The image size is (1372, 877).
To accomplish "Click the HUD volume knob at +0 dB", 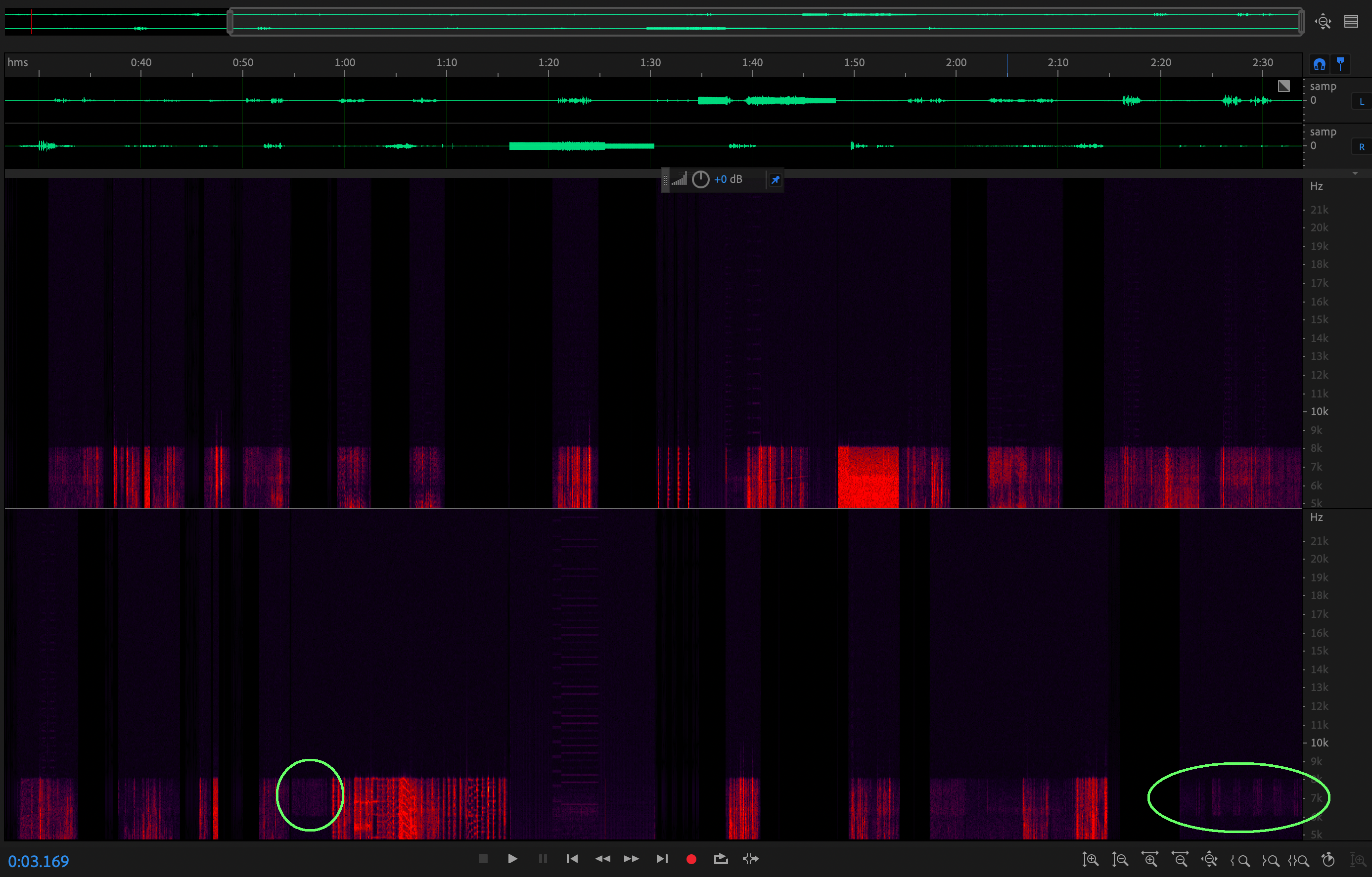I will point(700,179).
